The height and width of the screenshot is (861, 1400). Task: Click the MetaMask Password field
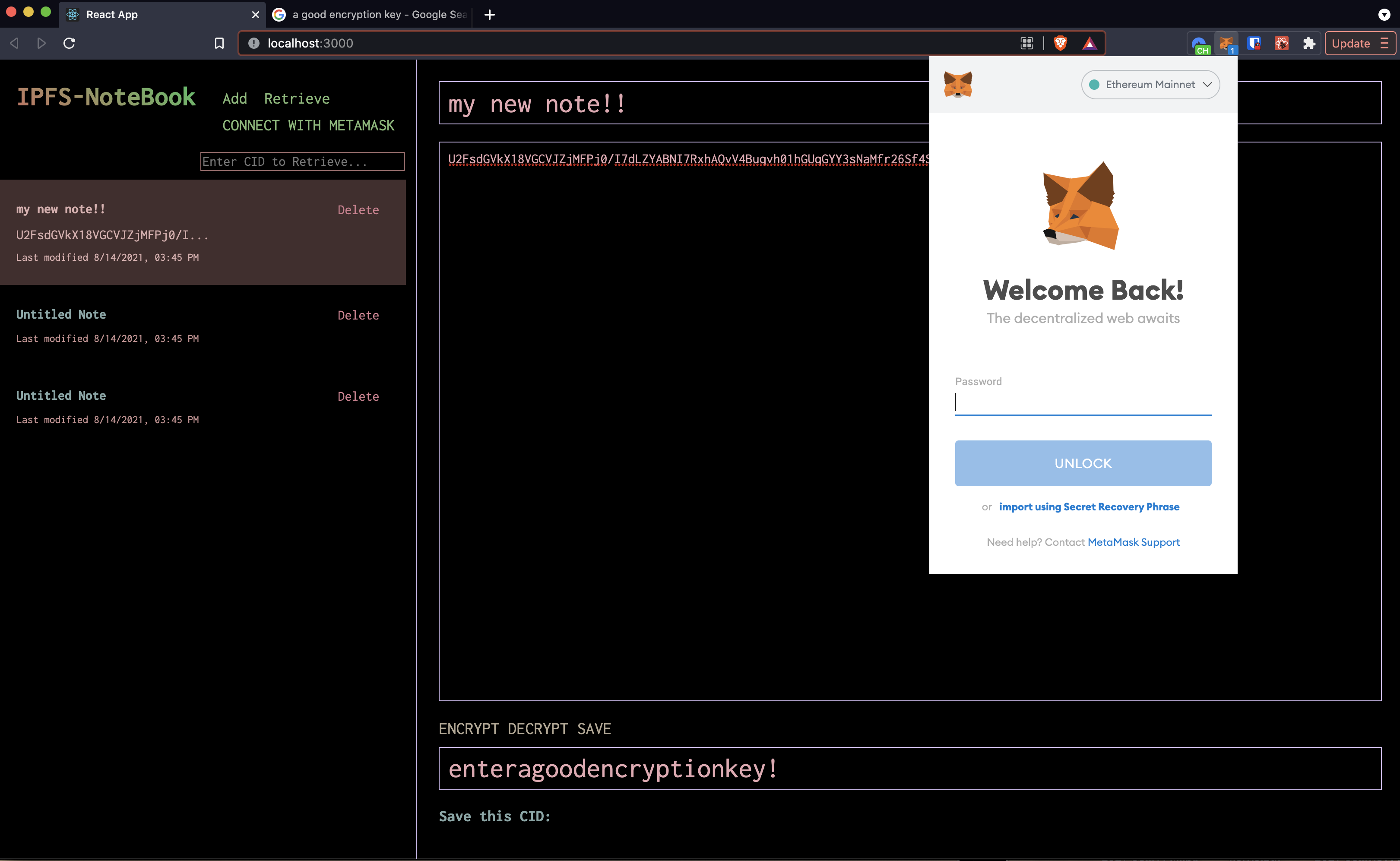(1083, 402)
